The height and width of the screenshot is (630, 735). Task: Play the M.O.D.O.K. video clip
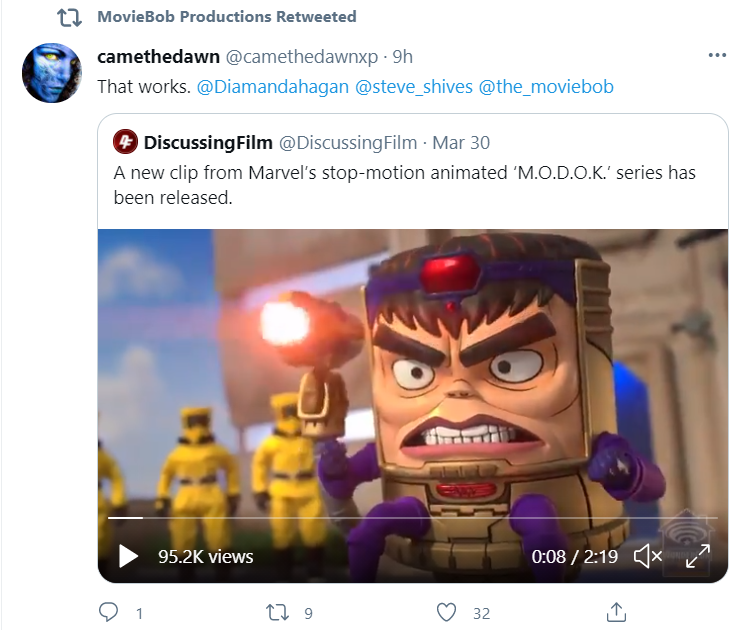(x=128, y=556)
